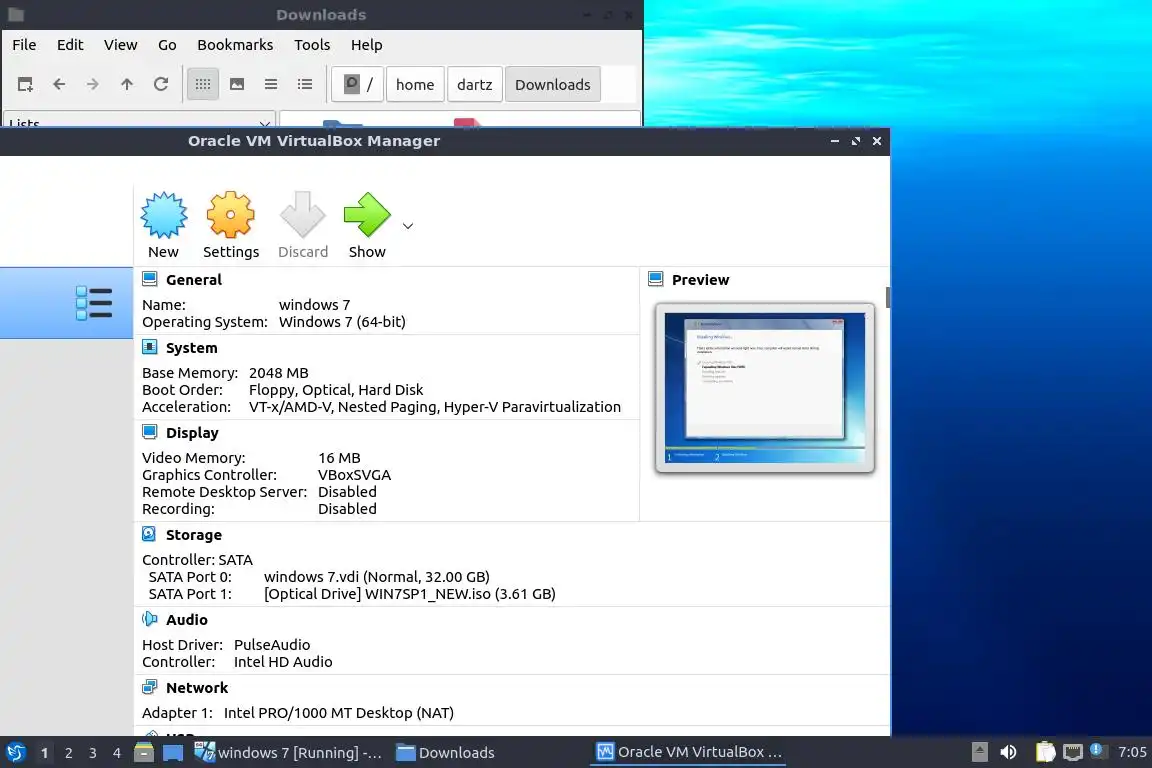Open the VM Settings gear icon

231,215
